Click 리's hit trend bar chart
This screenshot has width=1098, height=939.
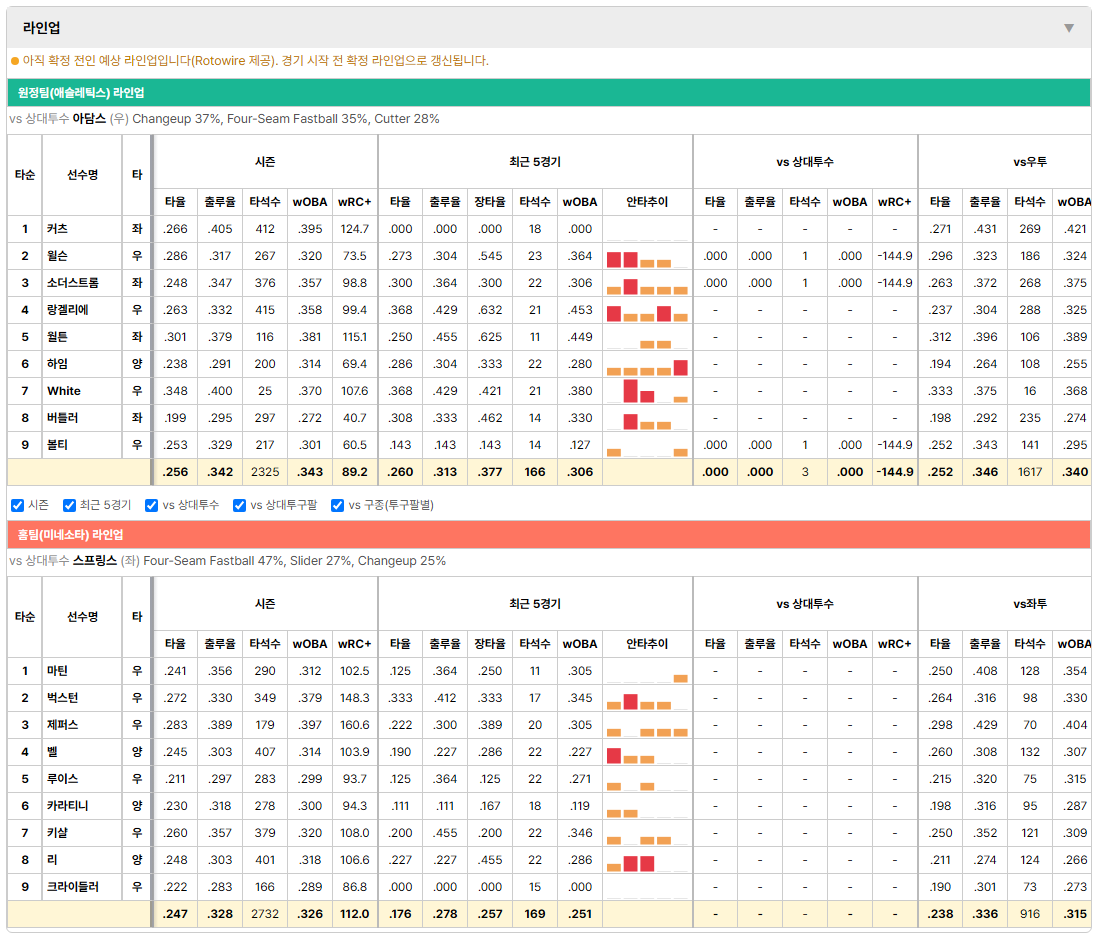coord(647,860)
